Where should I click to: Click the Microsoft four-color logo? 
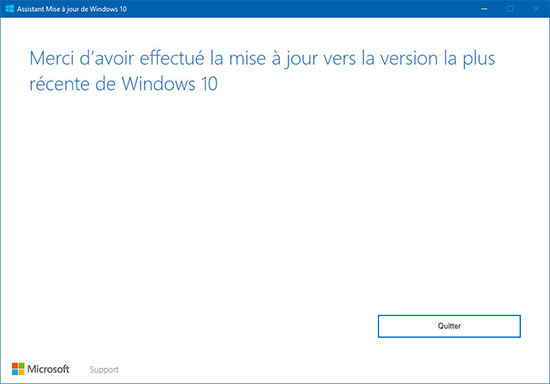(18, 369)
